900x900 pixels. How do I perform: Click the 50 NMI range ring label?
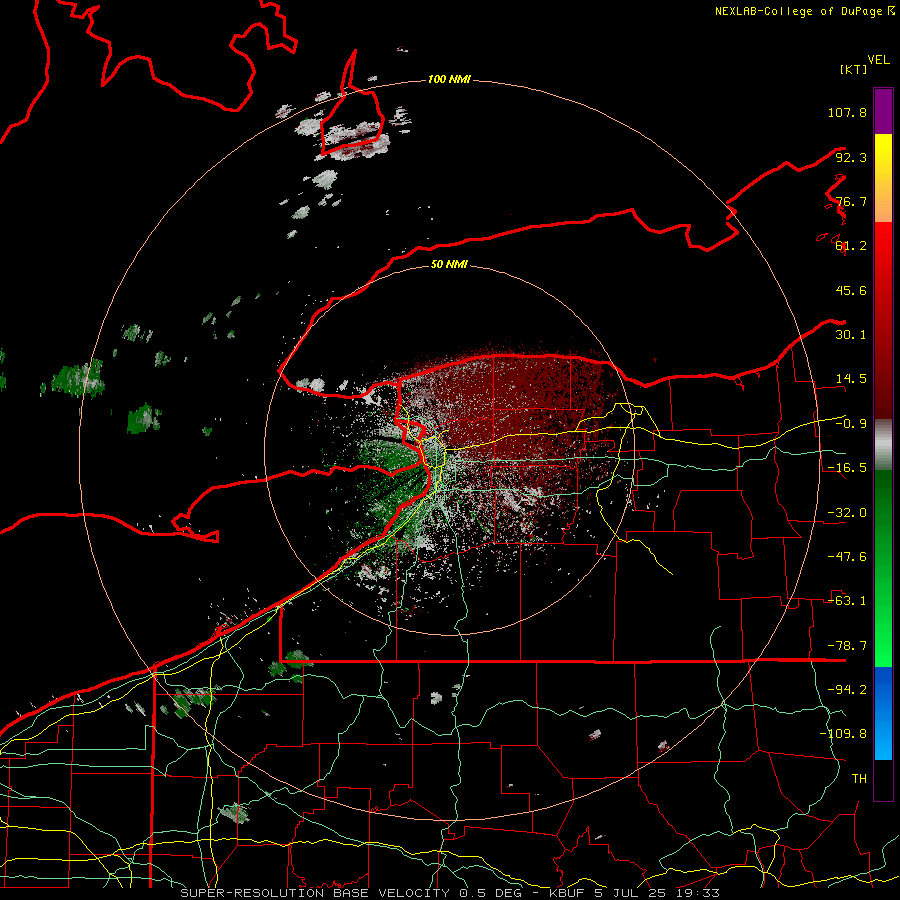449,265
